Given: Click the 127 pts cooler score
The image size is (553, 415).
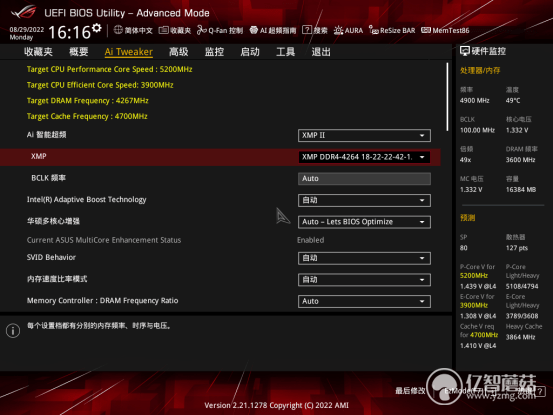Looking at the screenshot, I should click(x=517, y=248).
